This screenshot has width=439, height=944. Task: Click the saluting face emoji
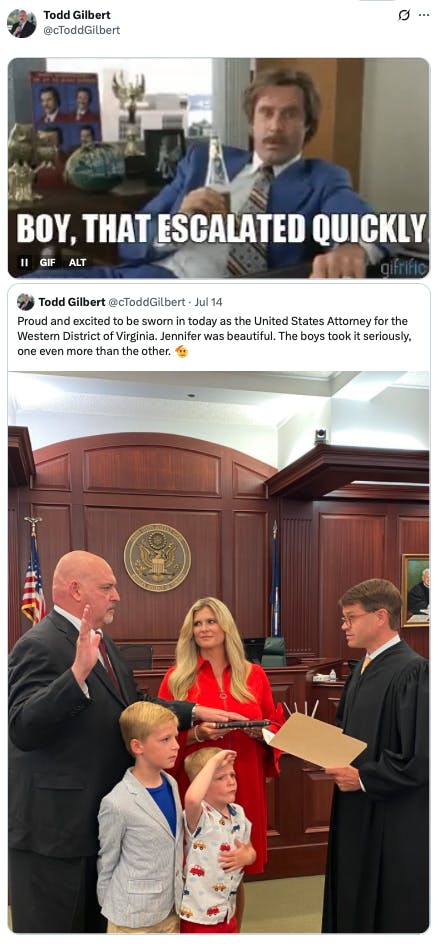(x=181, y=351)
